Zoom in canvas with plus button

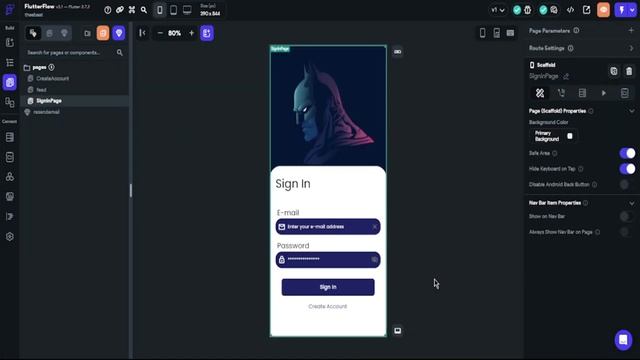click(x=191, y=33)
